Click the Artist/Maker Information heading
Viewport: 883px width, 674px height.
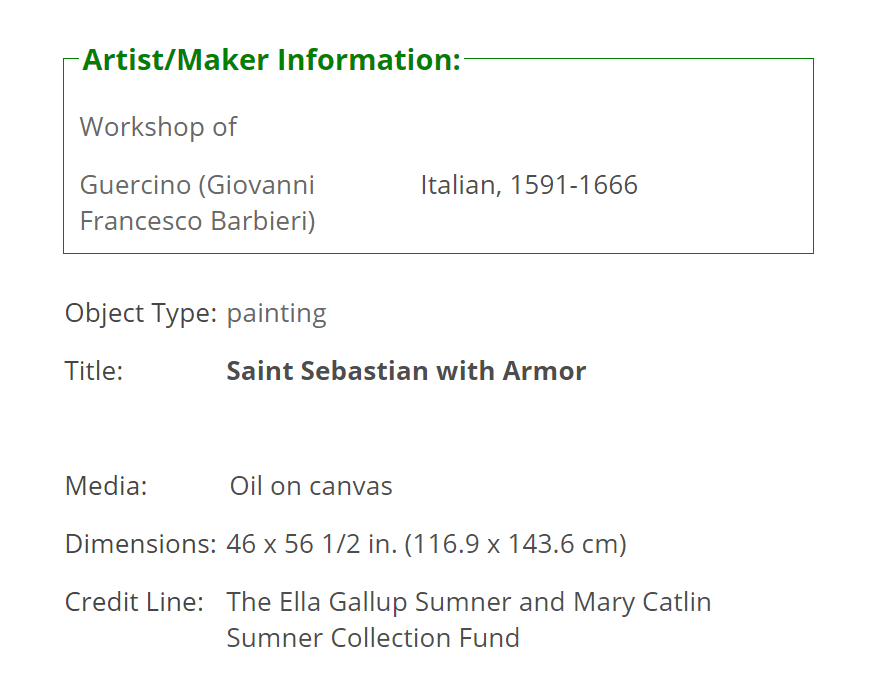click(271, 60)
